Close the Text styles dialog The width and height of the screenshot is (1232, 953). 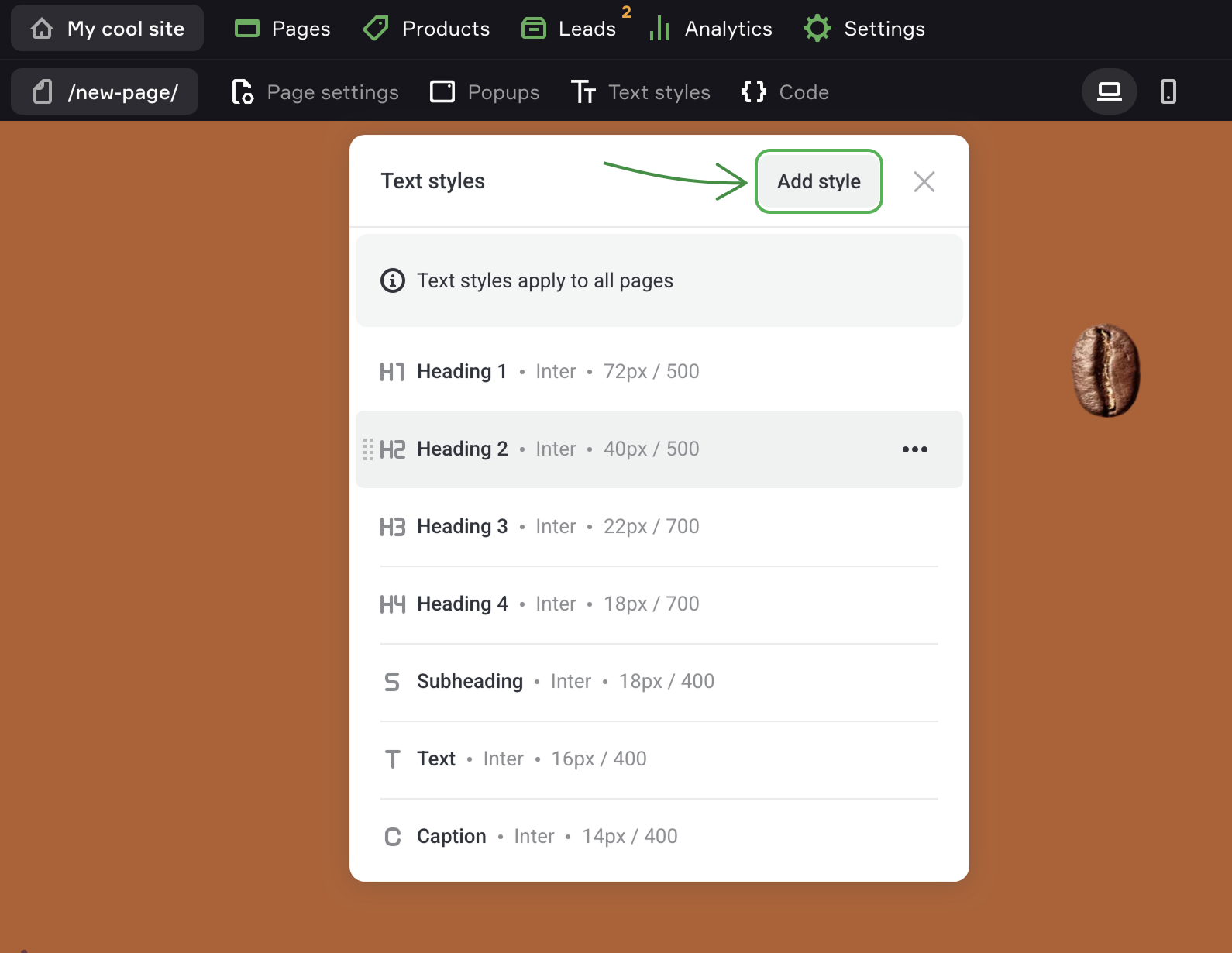tap(924, 181)
